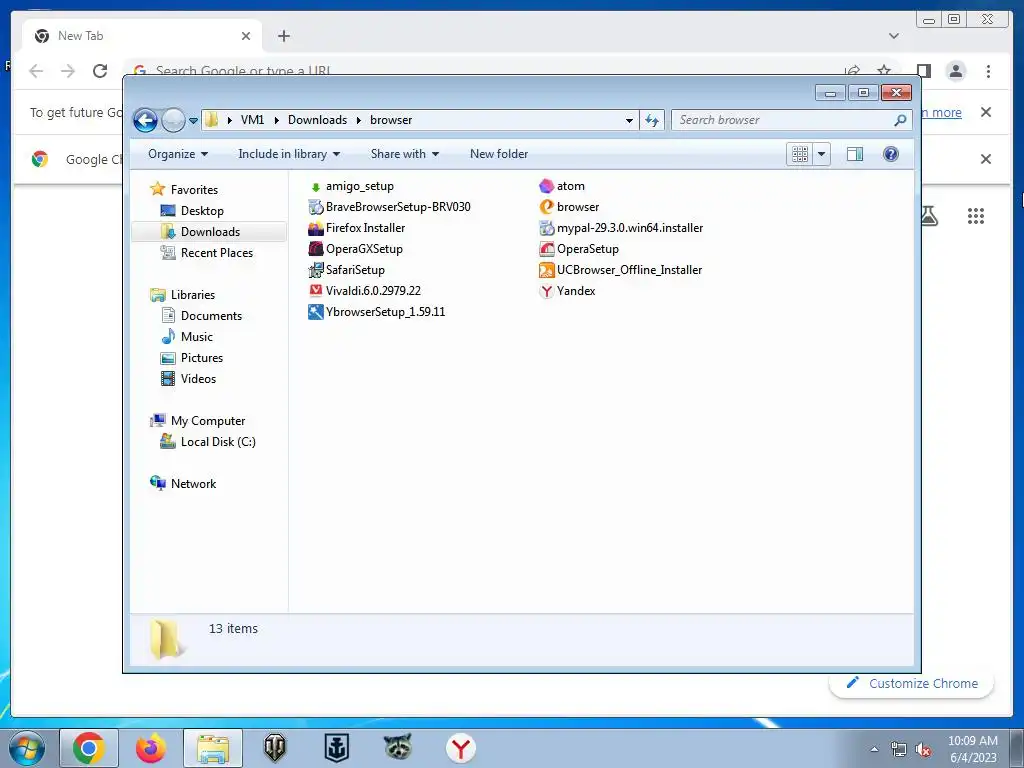Open Include in library dropdown
Viewport: 1024px width, 768px height.
(x=289, y=154)
